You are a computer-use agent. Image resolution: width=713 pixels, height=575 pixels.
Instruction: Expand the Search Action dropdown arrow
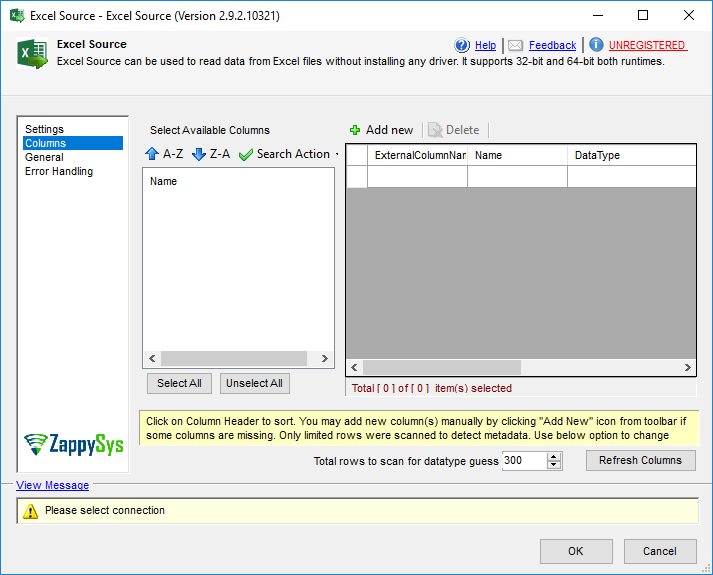pyautogui.click(x=337, y=155)
